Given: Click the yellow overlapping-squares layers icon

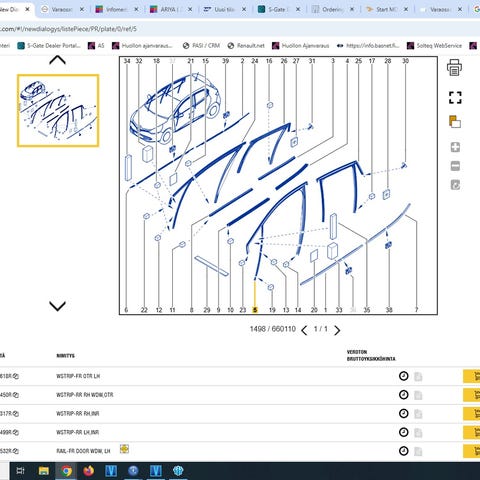Looking at the screenshot, I should (455, 122).
